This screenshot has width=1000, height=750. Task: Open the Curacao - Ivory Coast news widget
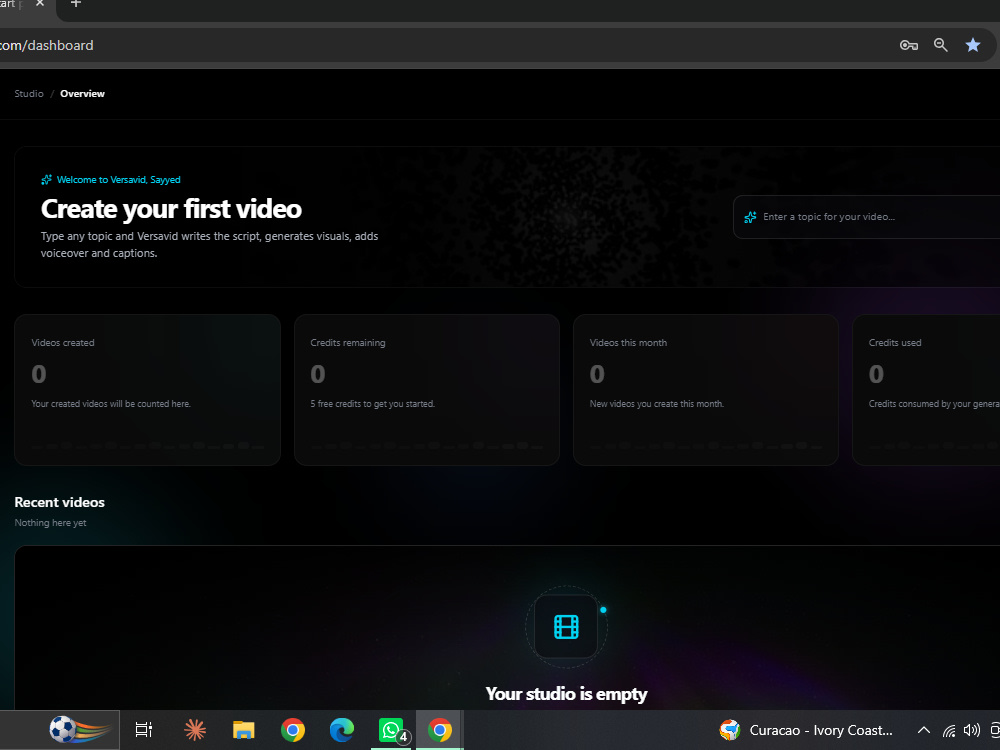coord(806,730)
